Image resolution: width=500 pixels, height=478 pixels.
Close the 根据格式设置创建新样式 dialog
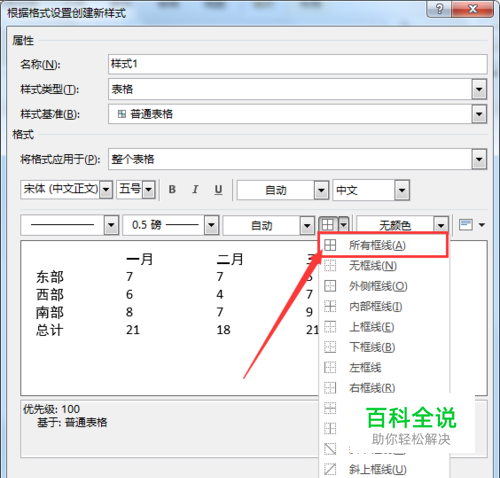[473, 9]
